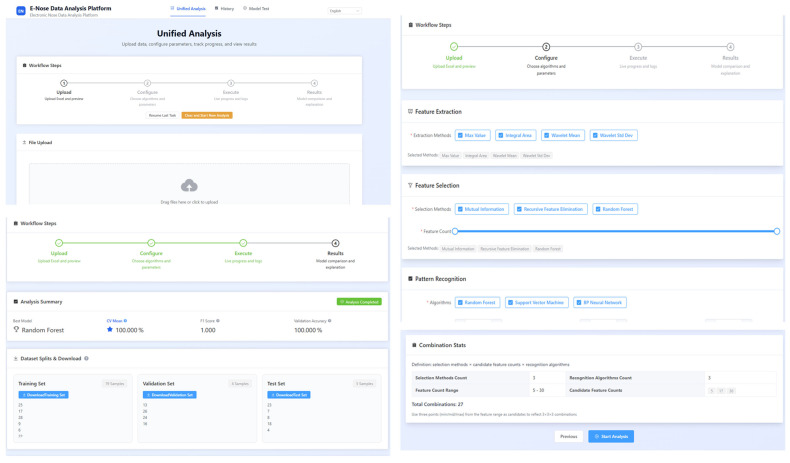
Task: Click the blue star next to 100.000 %
Action: [x=110, y=329]
